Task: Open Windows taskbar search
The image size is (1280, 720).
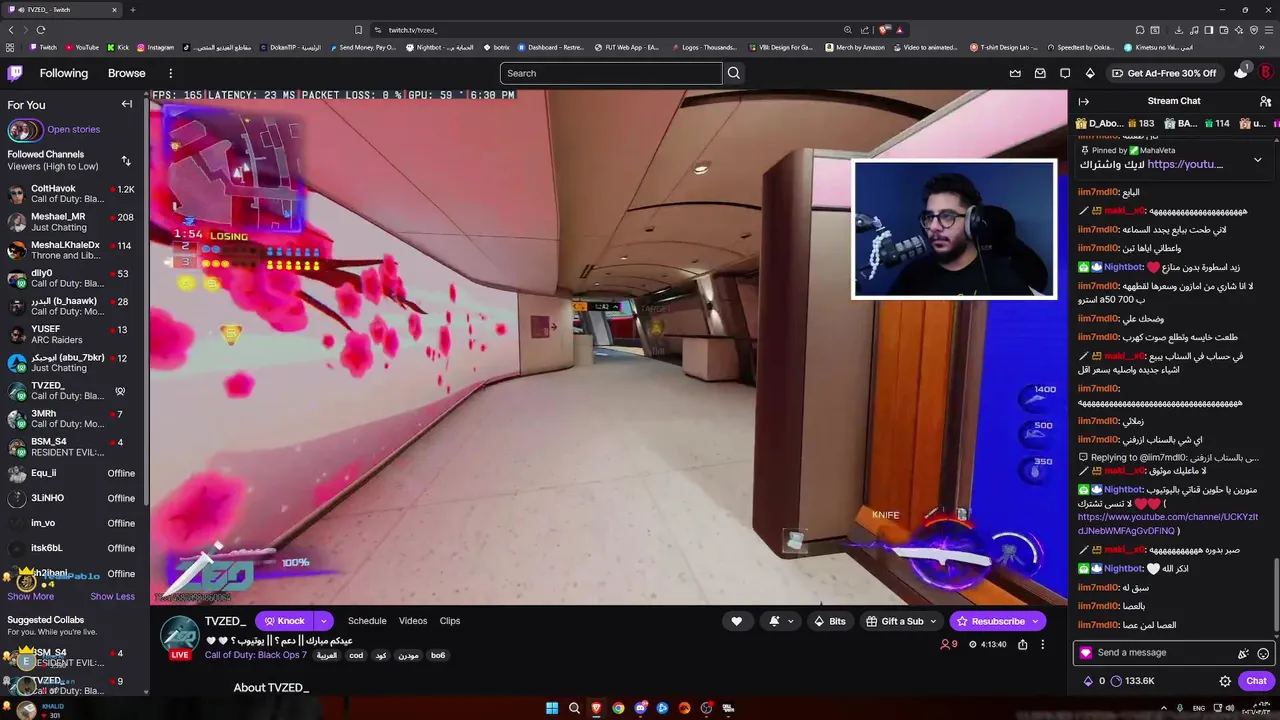Action: click(x=574, y=708)
